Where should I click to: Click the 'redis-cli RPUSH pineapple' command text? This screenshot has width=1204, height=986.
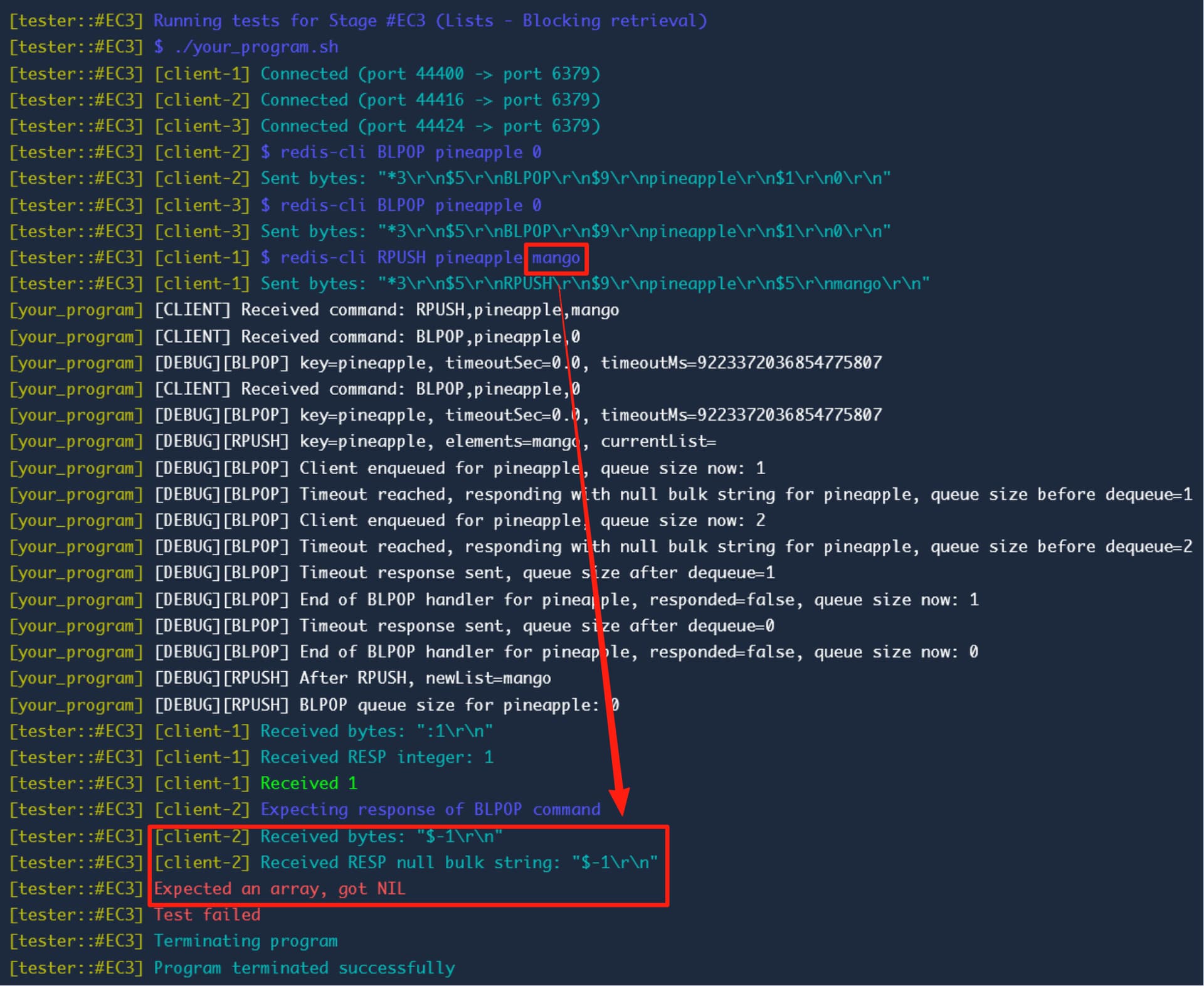(x=401, y=258)
